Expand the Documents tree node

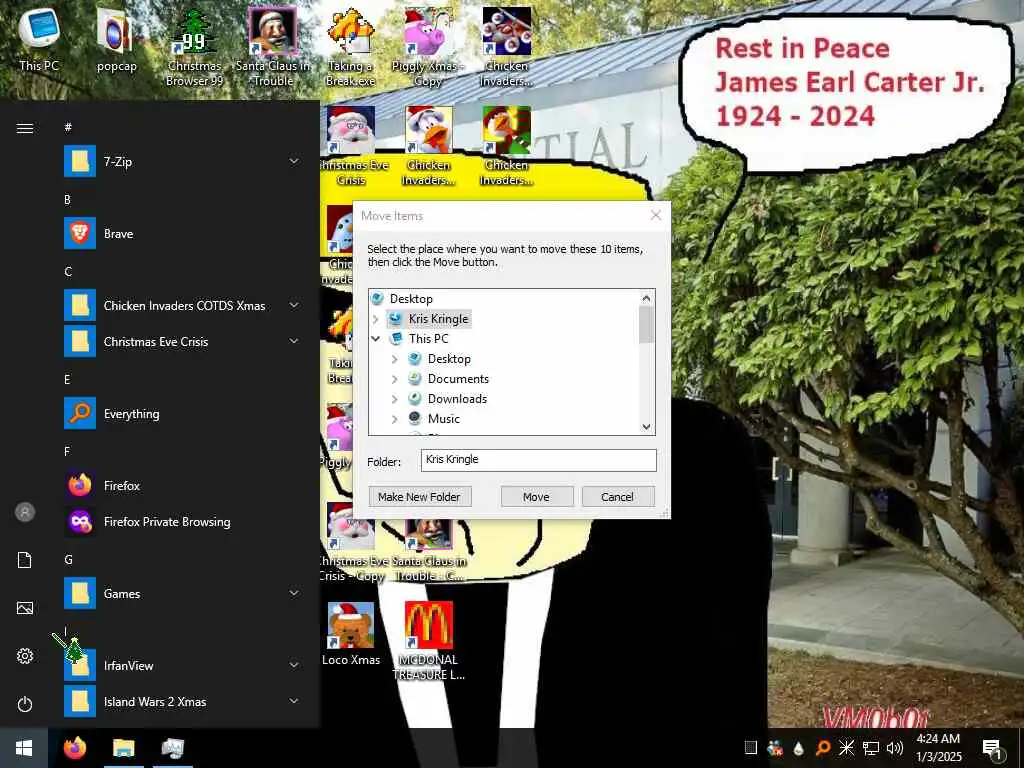[x=394, y=379]
